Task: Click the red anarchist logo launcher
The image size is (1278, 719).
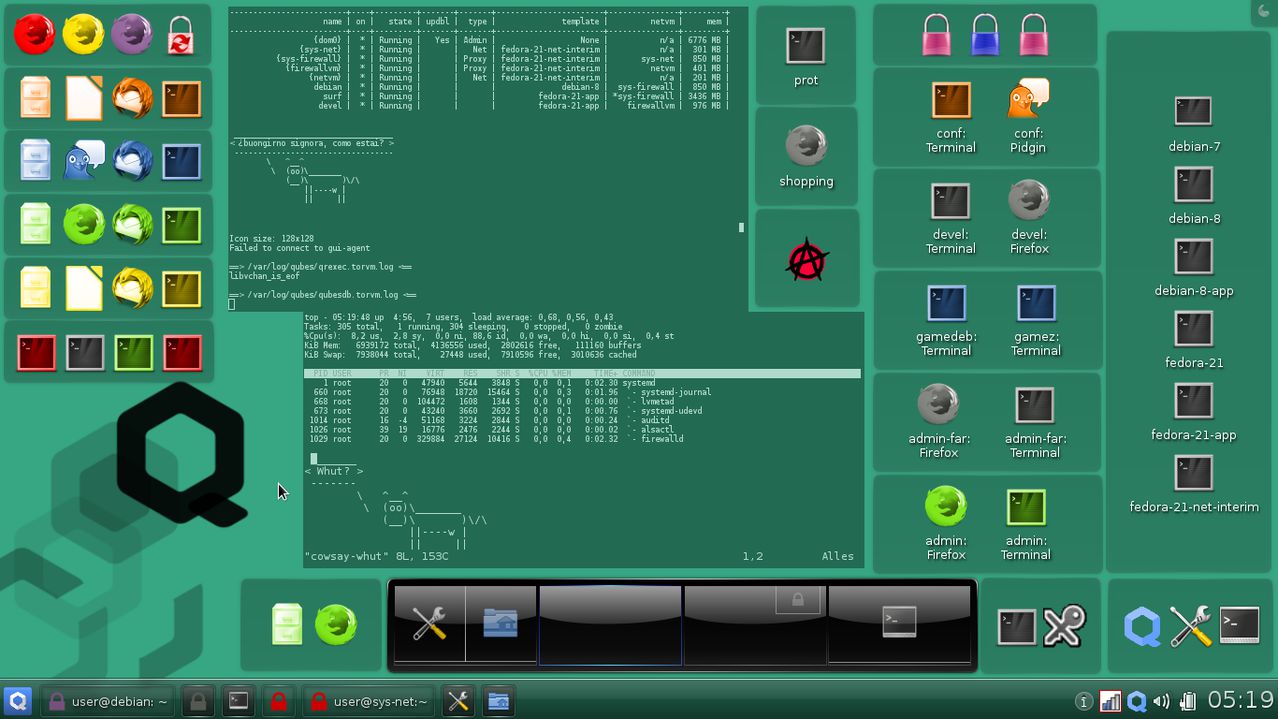Action: 806,255
